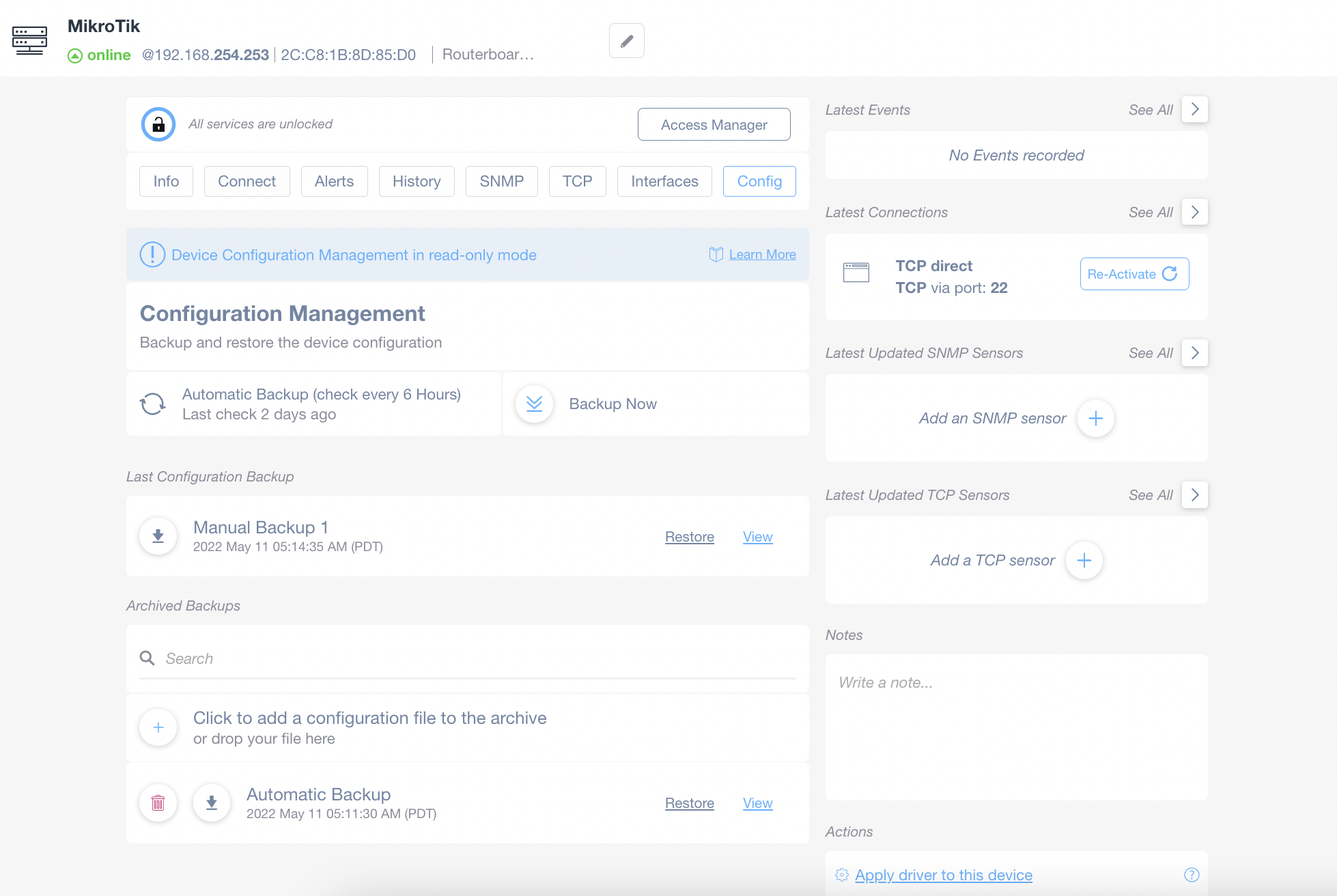This screenshot has width=1337, height=896.
Task: Click the read-only mode info exclamation icon
Action: coord(152,255)
